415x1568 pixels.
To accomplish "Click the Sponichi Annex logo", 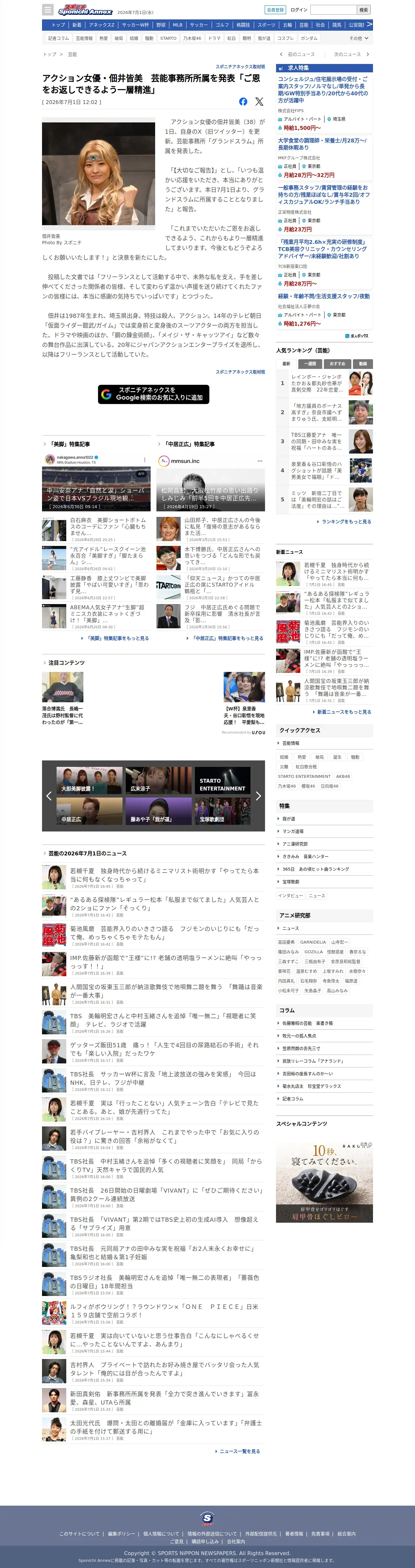I will 85,10.
